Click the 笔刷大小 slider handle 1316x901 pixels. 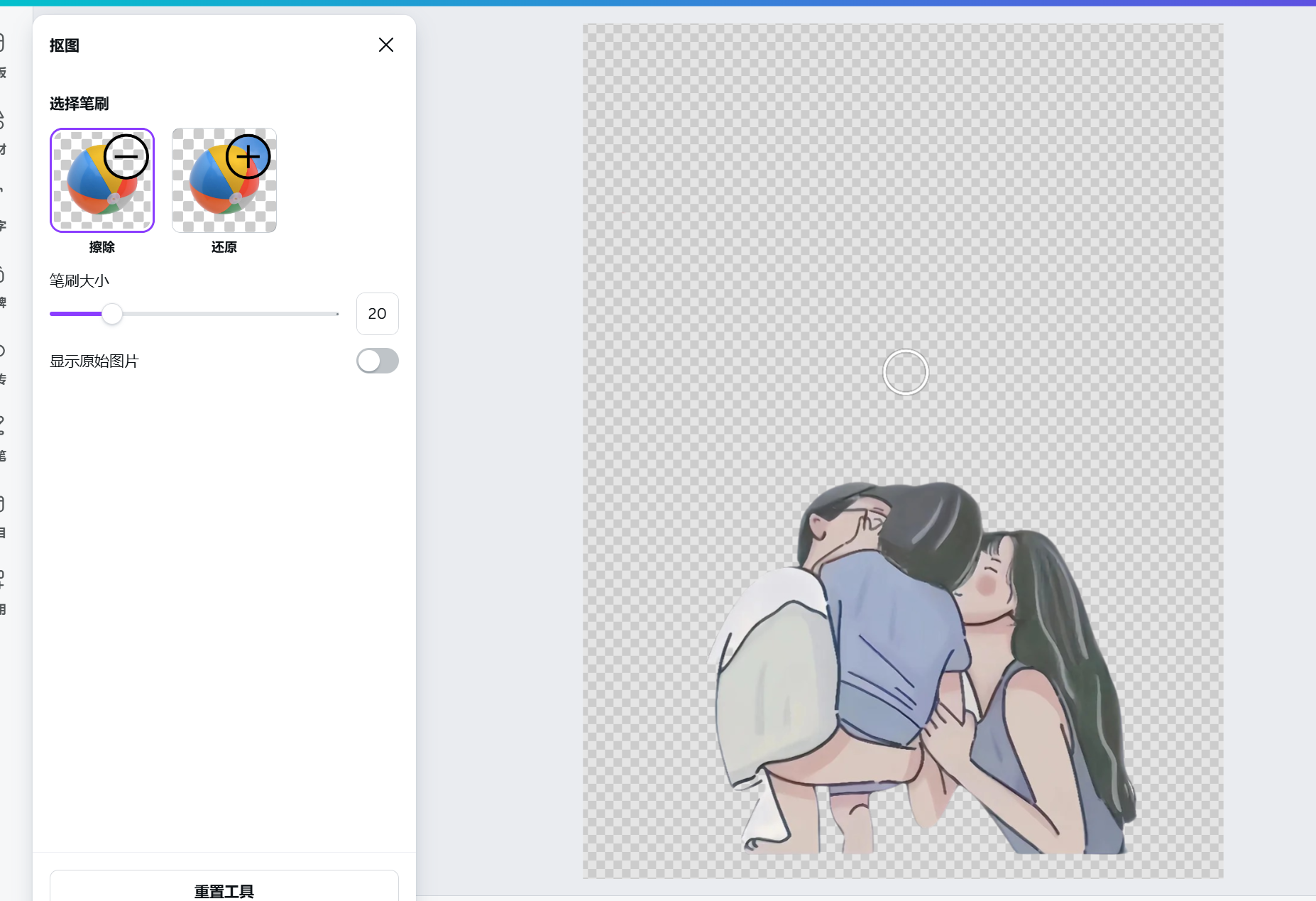click(x=111, y=313)
